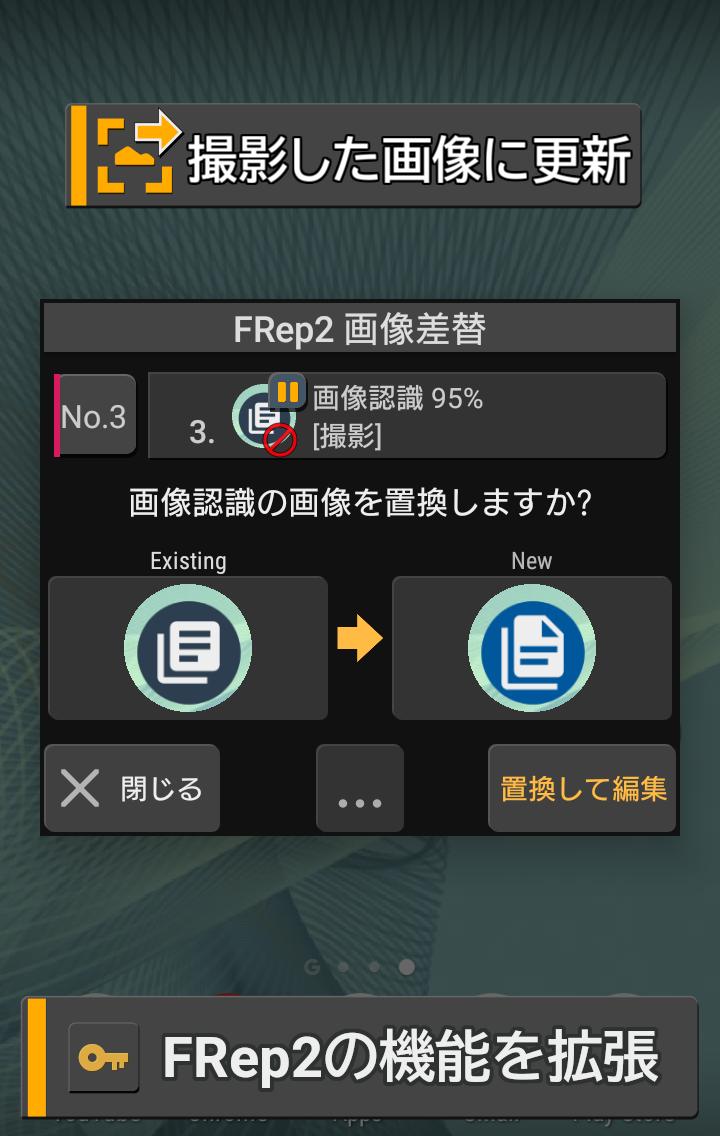Click the 撮影した画像に更新 banner
The image size is (720, 1136).
coord(354,156)
